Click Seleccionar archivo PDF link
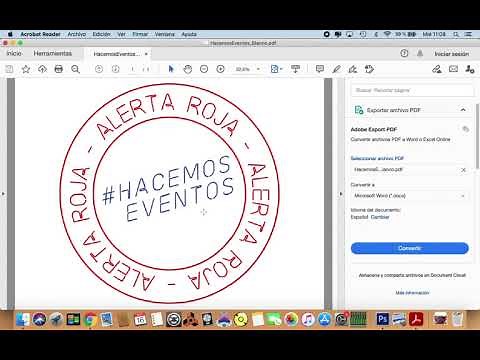The image size is (480, 360). coord(377,158)
